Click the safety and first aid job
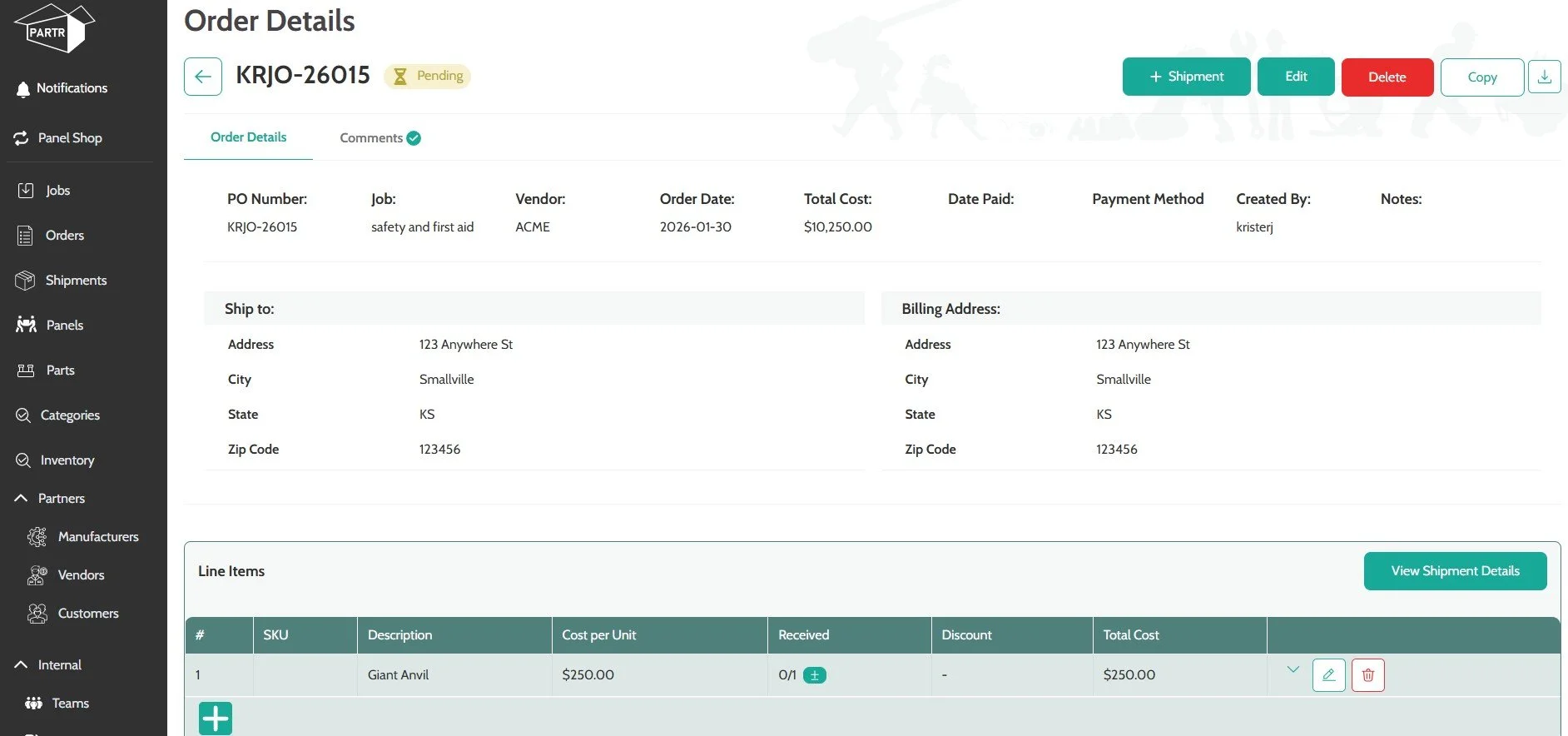Viewport: 1568px width, 736px height. coord(422,227)
